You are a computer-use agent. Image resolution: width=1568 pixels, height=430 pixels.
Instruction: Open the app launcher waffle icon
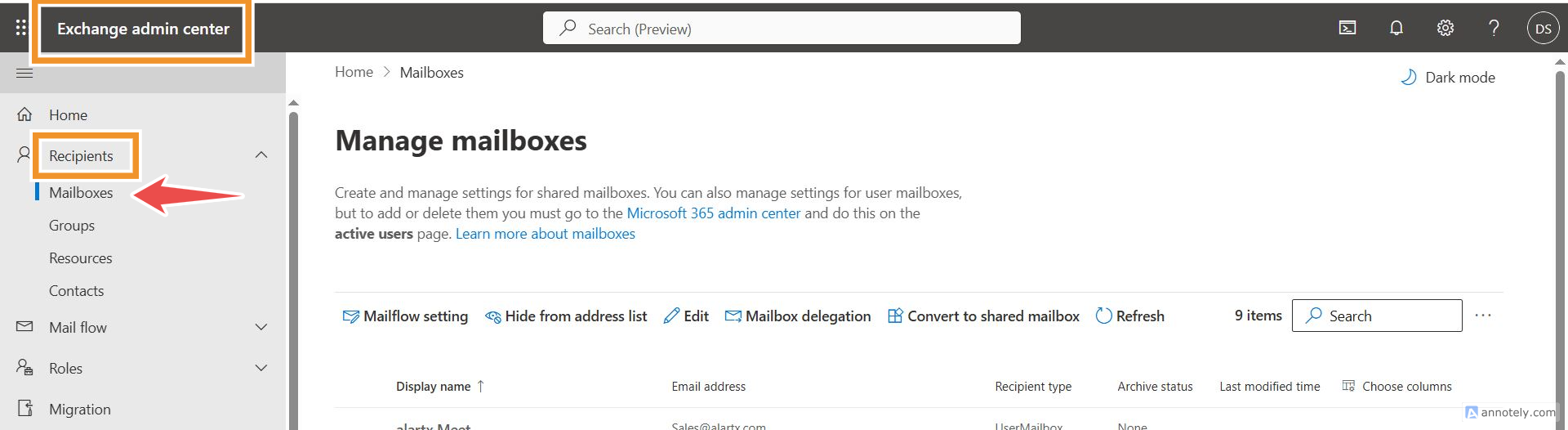point(20,28)
